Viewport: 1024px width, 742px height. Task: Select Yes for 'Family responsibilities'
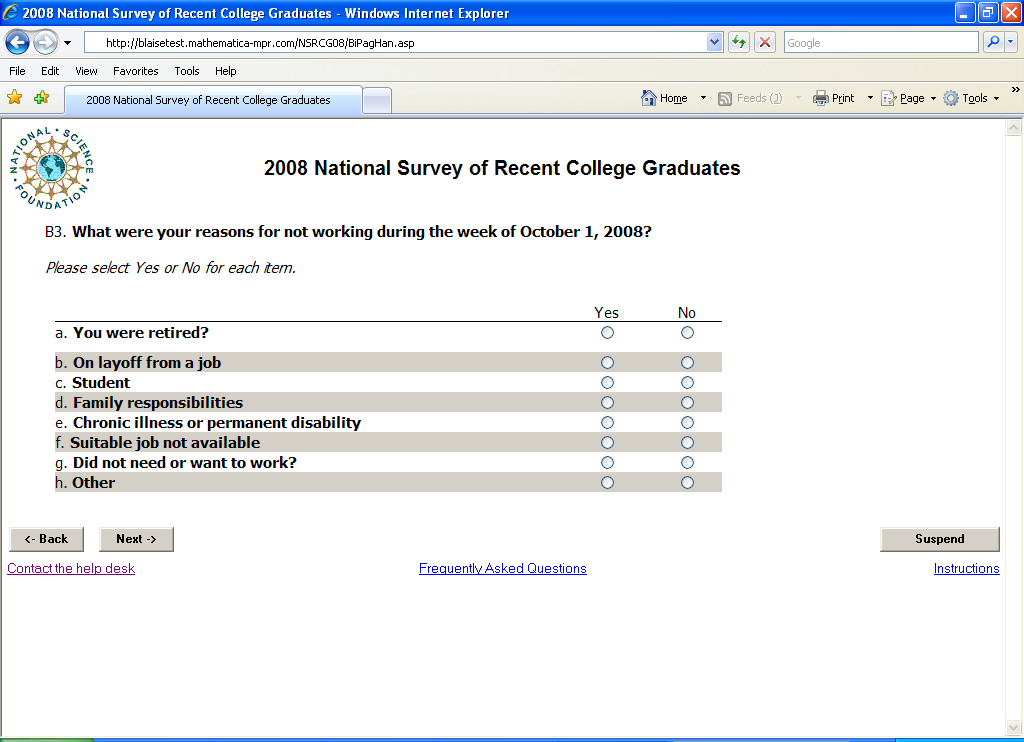[607, 403]
